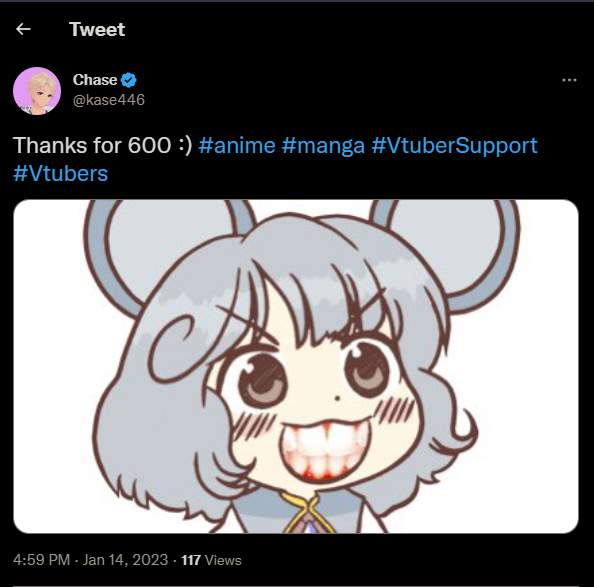
Task: Click the 4:59 PM timestamp
Action: 41,560
